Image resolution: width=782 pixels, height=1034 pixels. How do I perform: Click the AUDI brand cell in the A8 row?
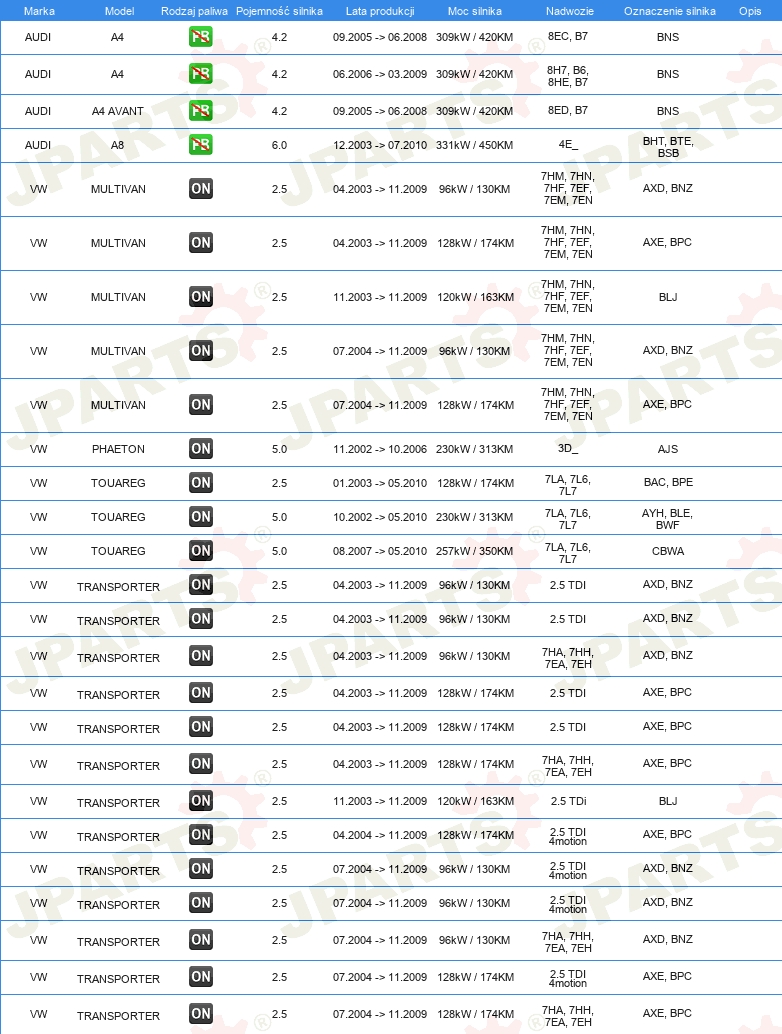coord(38,145)
